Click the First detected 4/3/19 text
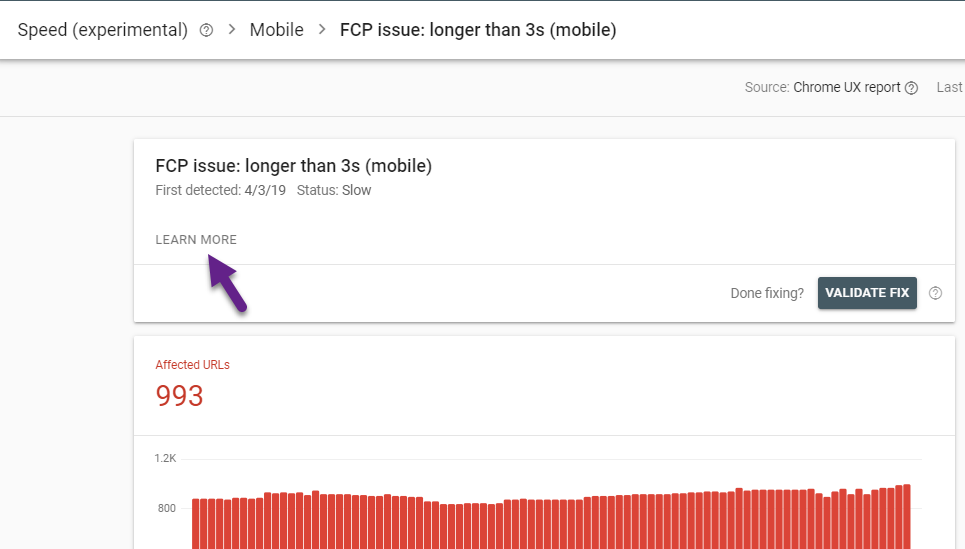Viewport: 965px width, 549px height. [x=220, y=190]
